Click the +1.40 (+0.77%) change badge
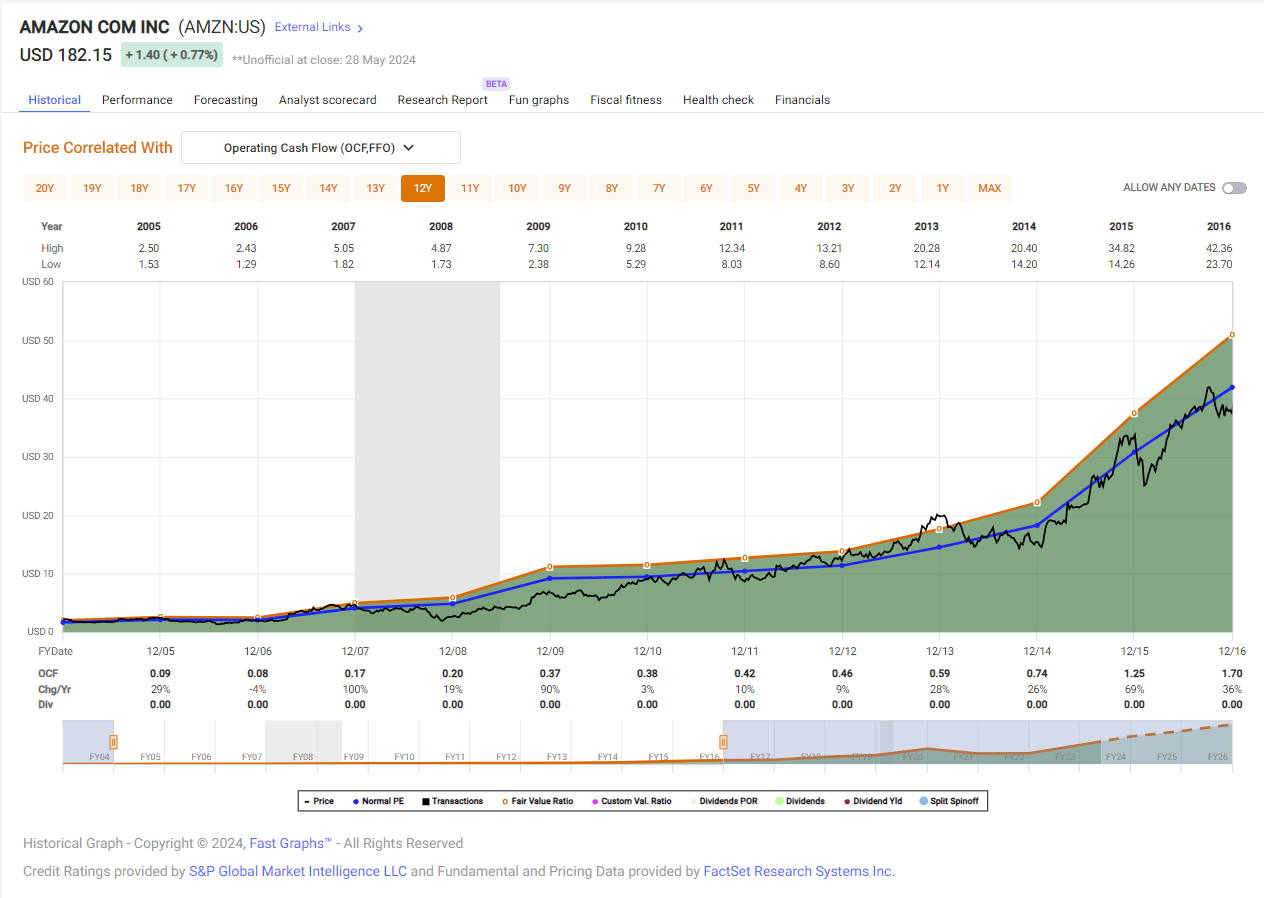The width and height of the screenshot is (1264, 898). point(172,55)
